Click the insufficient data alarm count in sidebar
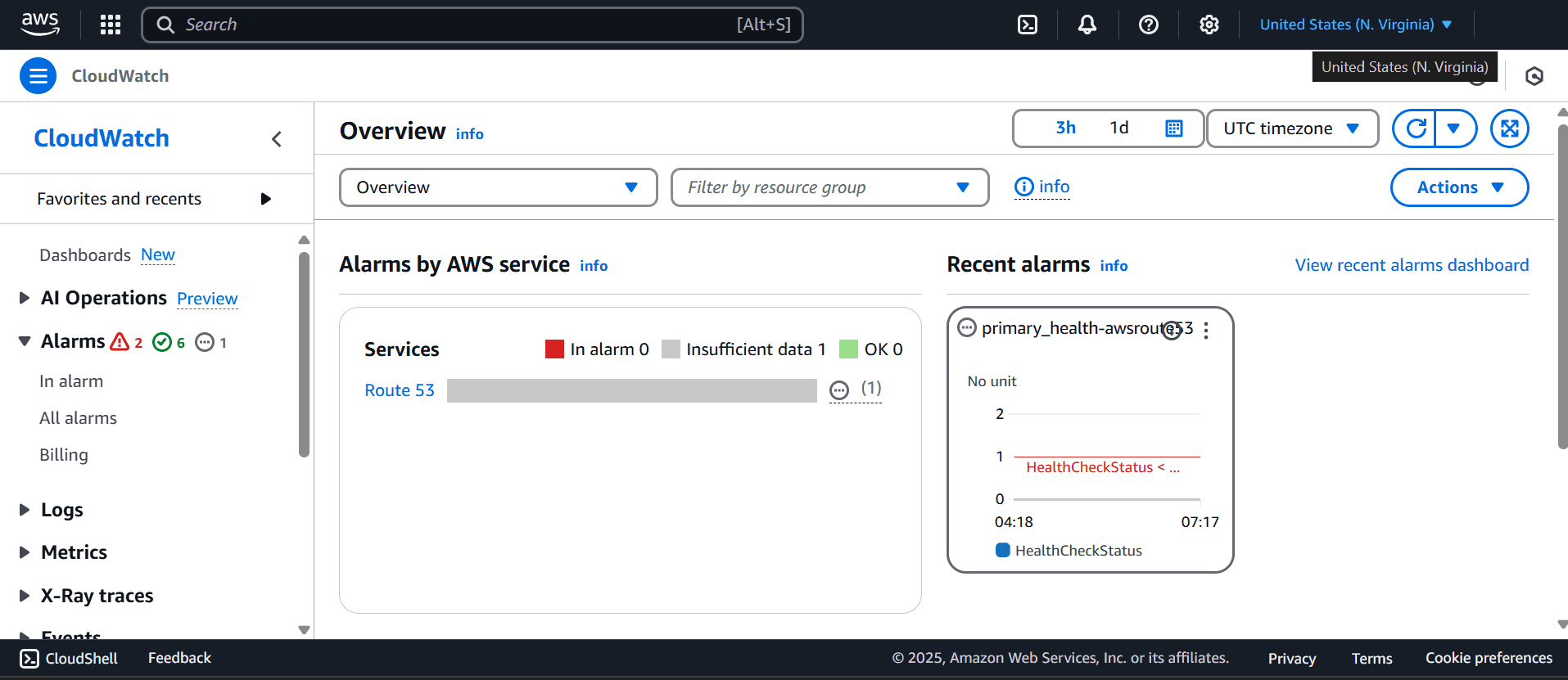This screenshot has width=1568, height=680. tap(211, 342)
